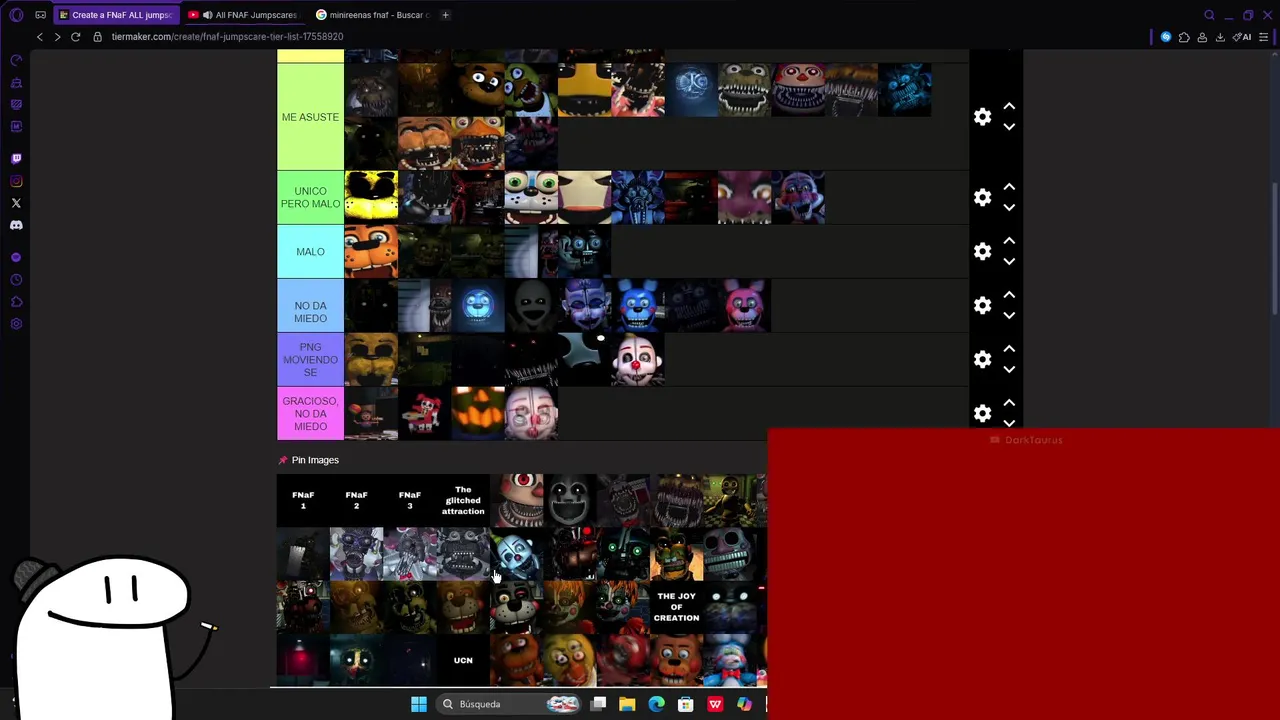Move GRACIOSO tier up with arrow
Screen dimensions: 1280x720
pyautogui.click(x=1009, y=403)
